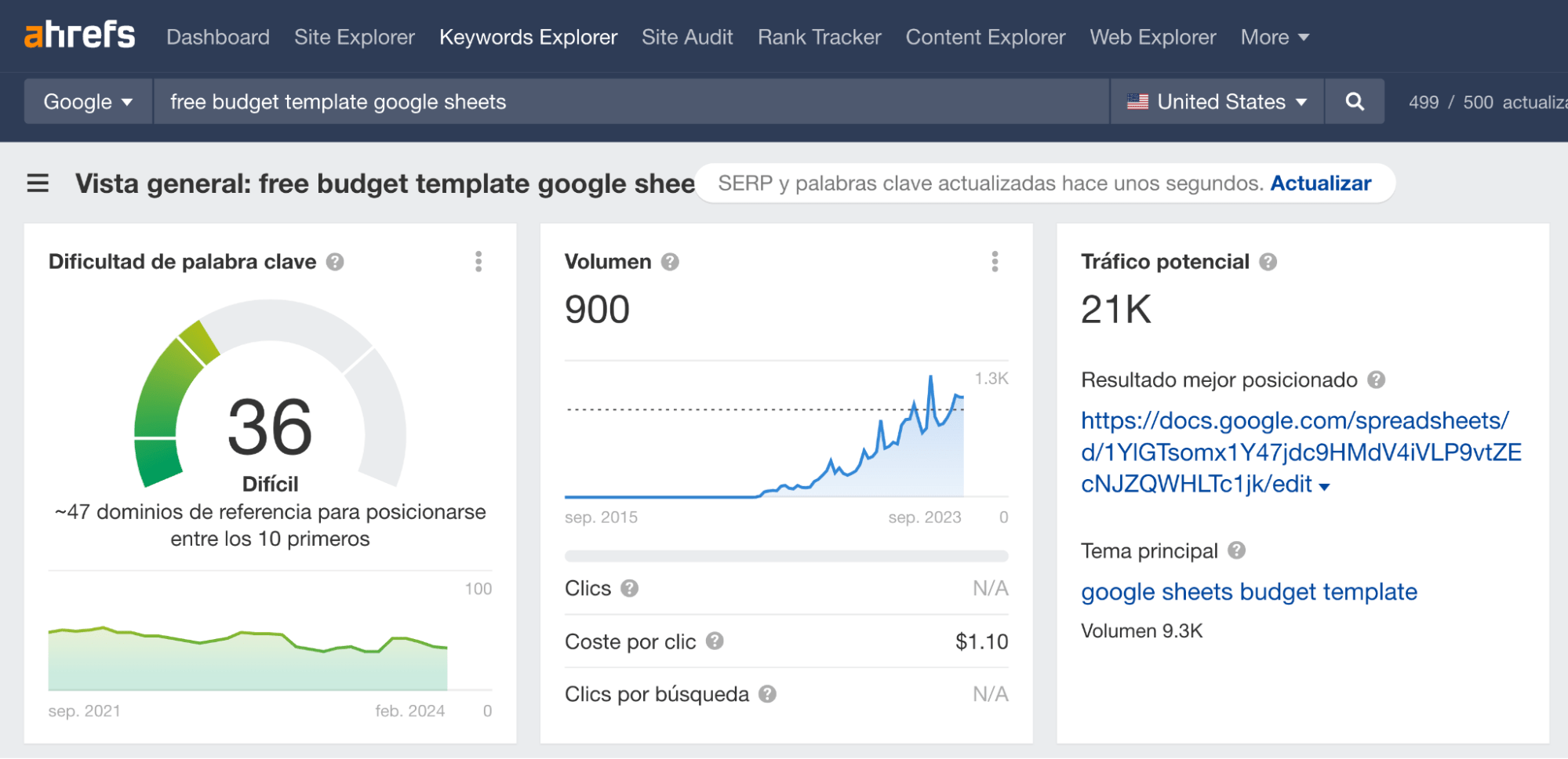
Task: Click help icon next to Dificultad de palabra clave
Action: point(335,262)
